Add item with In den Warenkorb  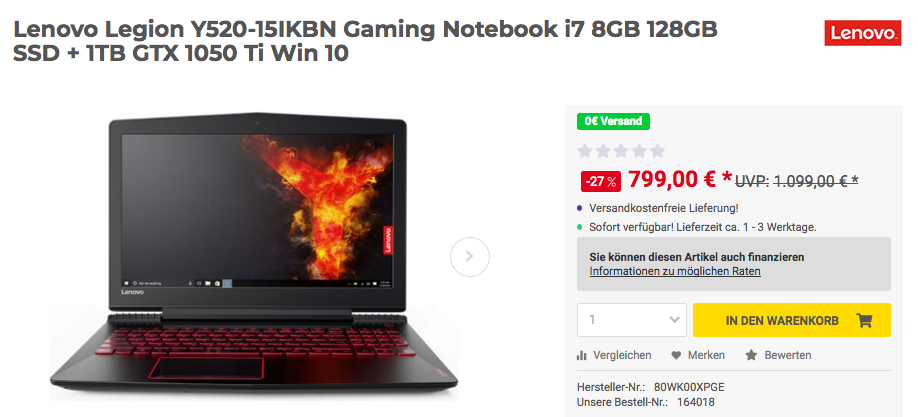792,320
